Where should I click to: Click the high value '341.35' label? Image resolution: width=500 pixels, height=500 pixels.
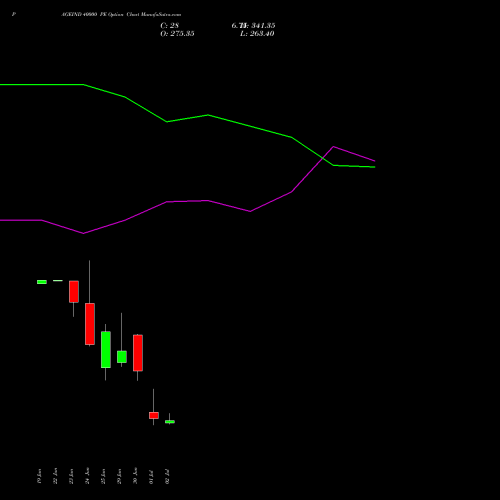point(263,26)
